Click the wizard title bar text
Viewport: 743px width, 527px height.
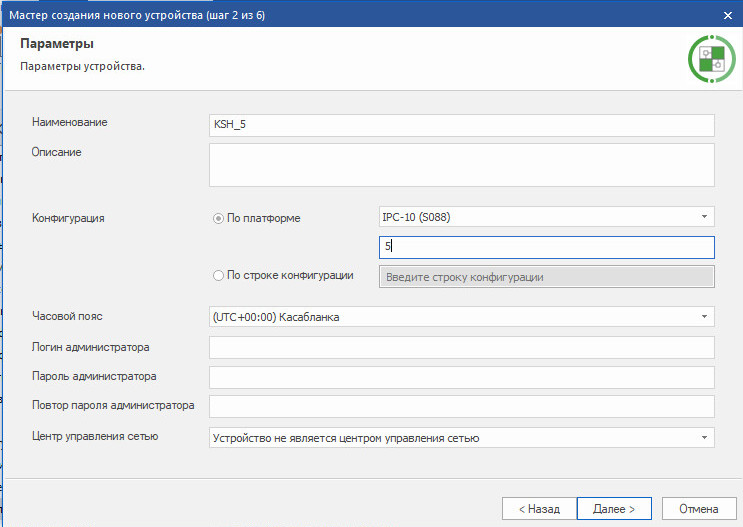click(x=143, y=15)
